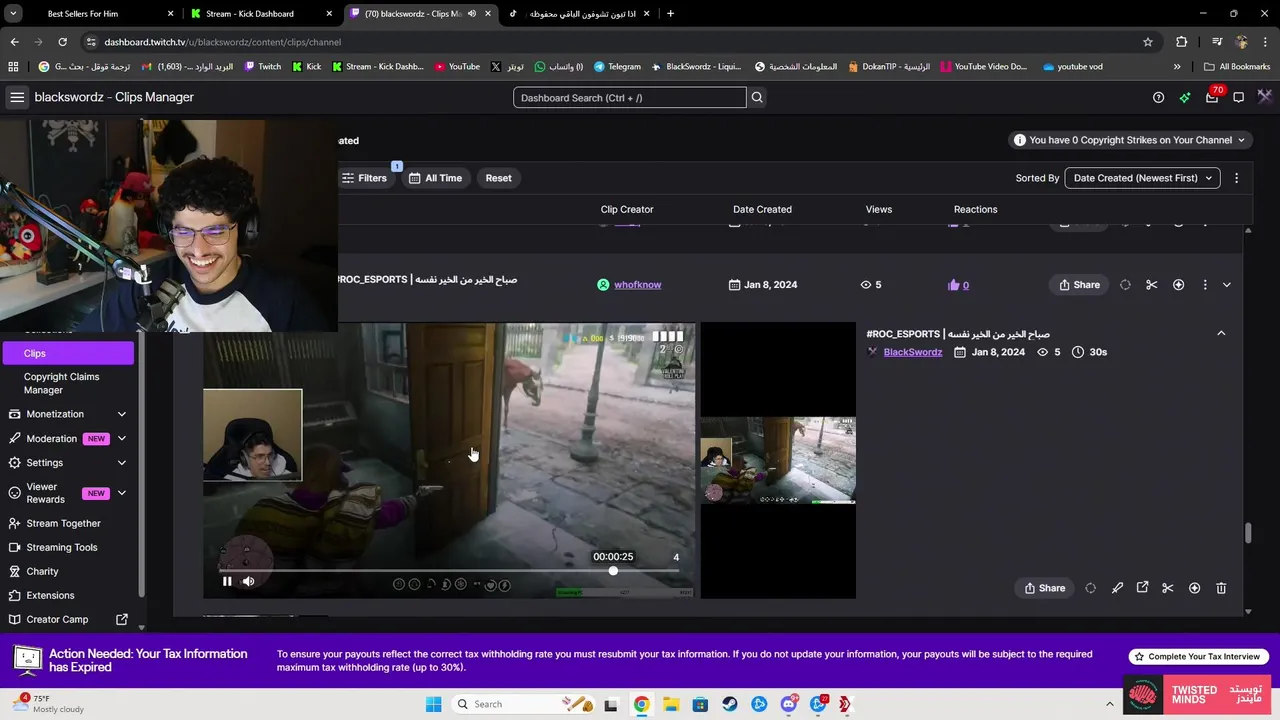Open the Filters button
This screenshot has height=720, width=1280.
coord(364,178)
